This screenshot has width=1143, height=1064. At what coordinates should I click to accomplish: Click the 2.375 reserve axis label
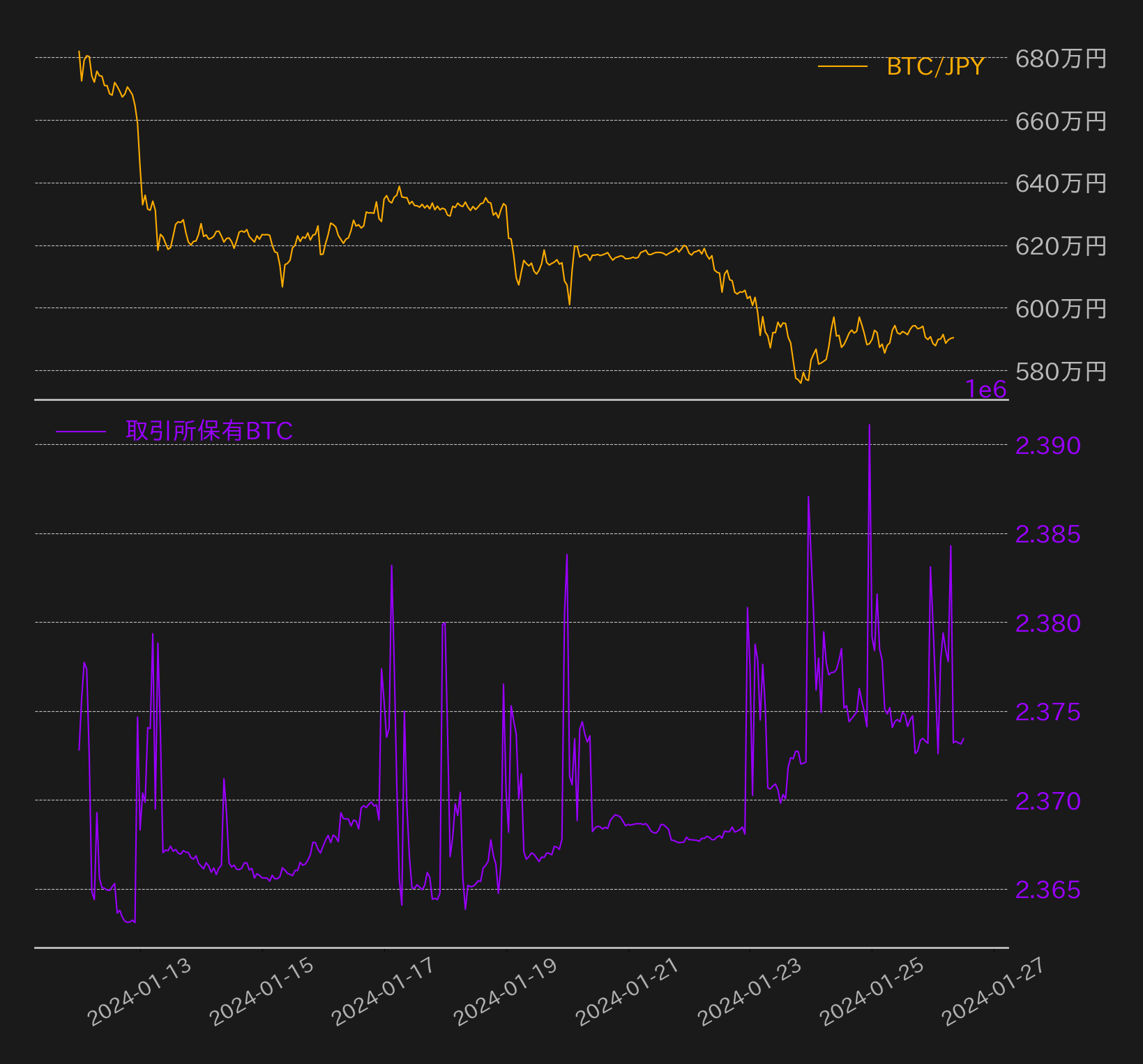point(1048,712)
